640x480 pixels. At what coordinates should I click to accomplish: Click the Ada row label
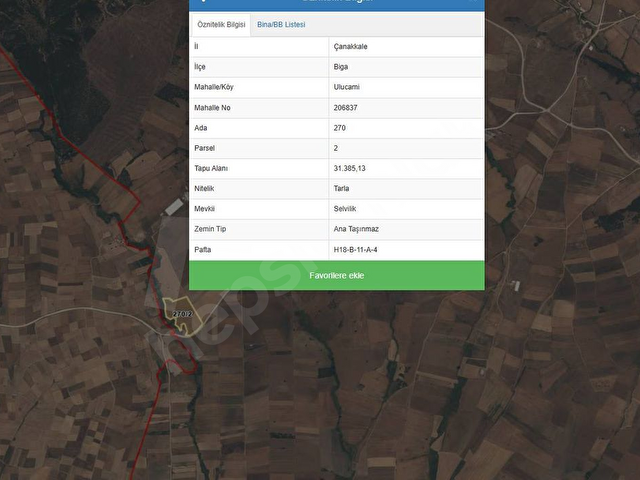coord(200,128)
